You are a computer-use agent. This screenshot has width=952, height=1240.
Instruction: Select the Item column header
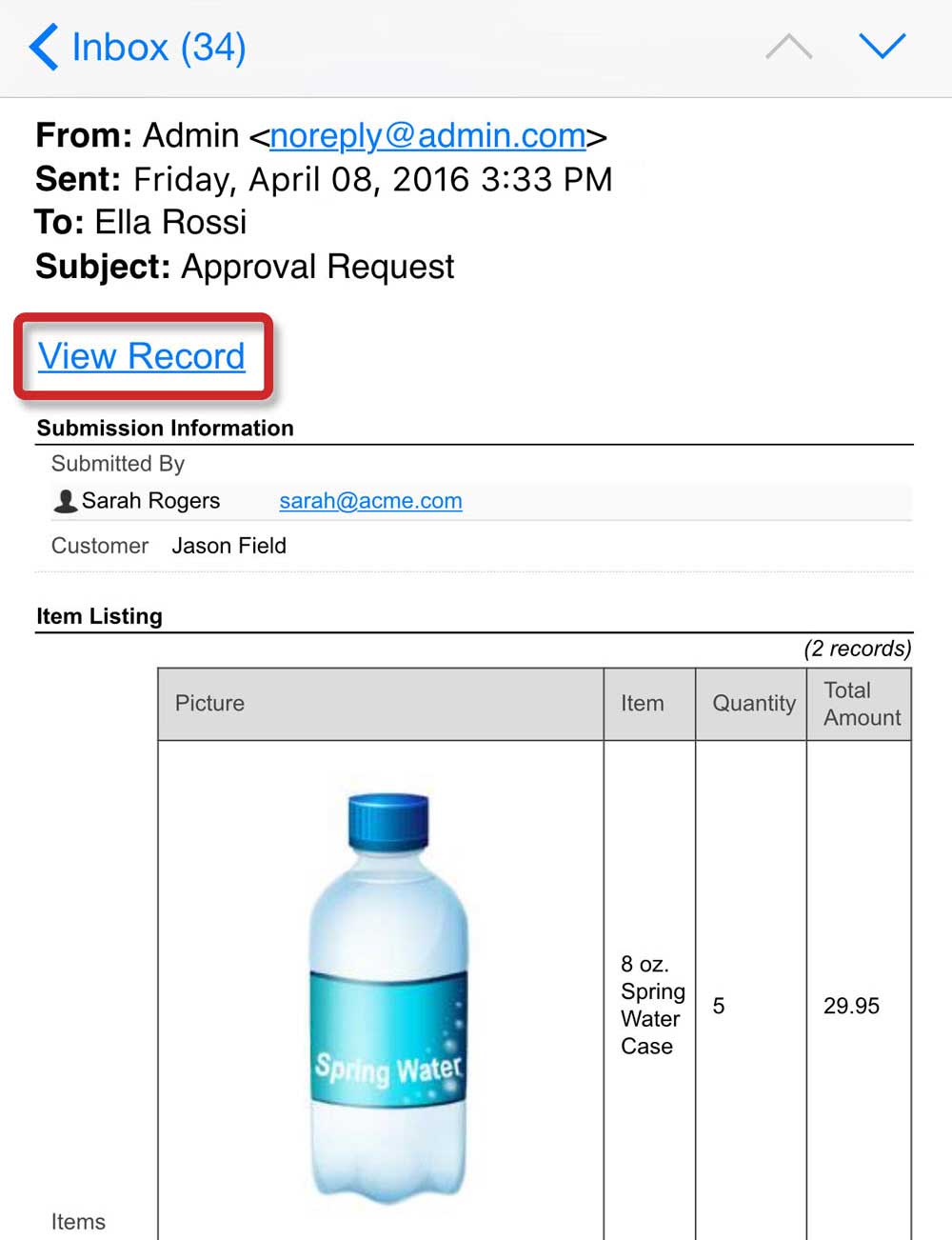coord(643,704)
